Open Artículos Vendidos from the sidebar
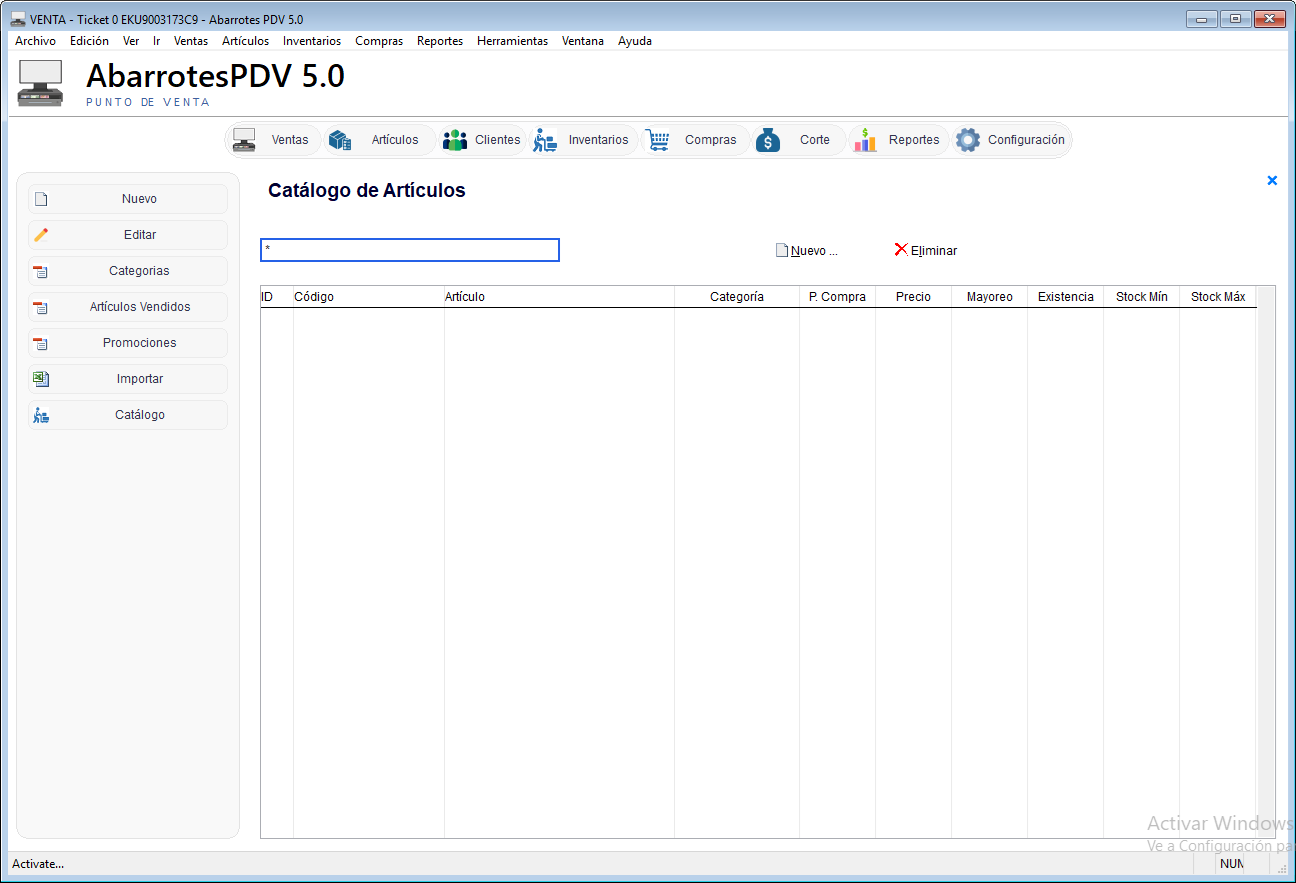Viewport: 1296px width, 883px height. click(x=128, y=307)
